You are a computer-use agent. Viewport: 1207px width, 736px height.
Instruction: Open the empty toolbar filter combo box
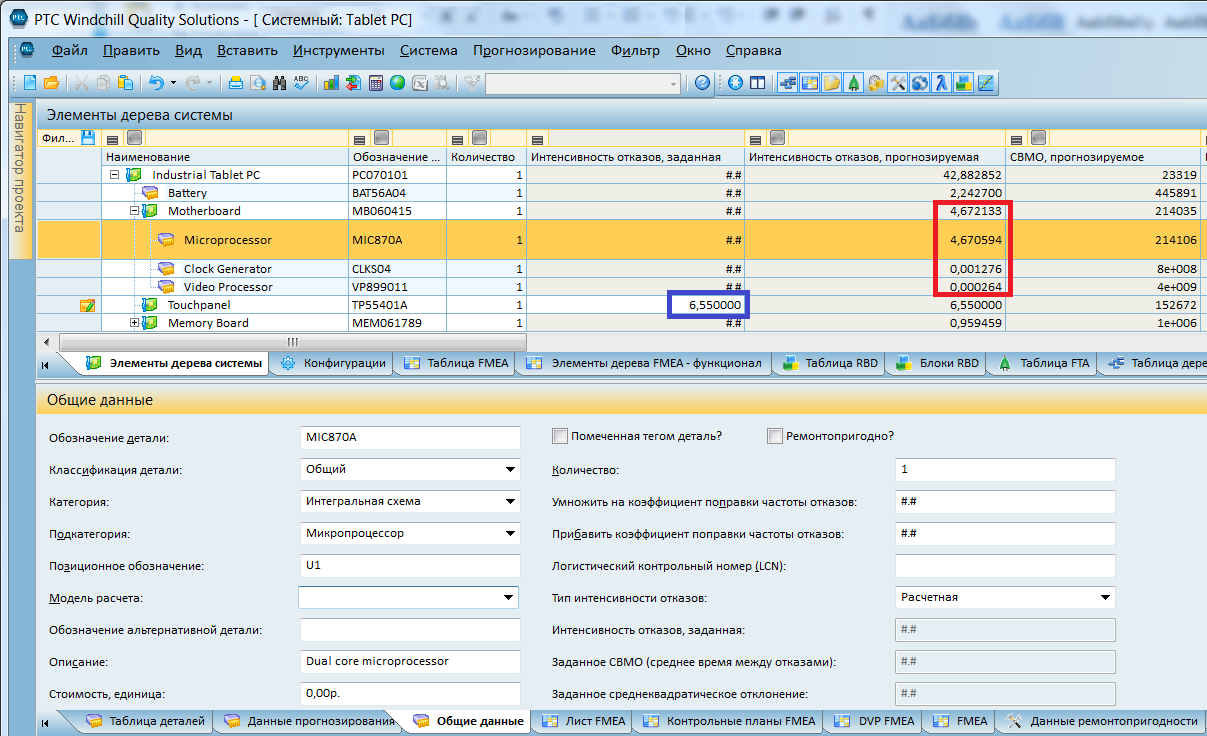pyautogui.click(x=583, y=83)
